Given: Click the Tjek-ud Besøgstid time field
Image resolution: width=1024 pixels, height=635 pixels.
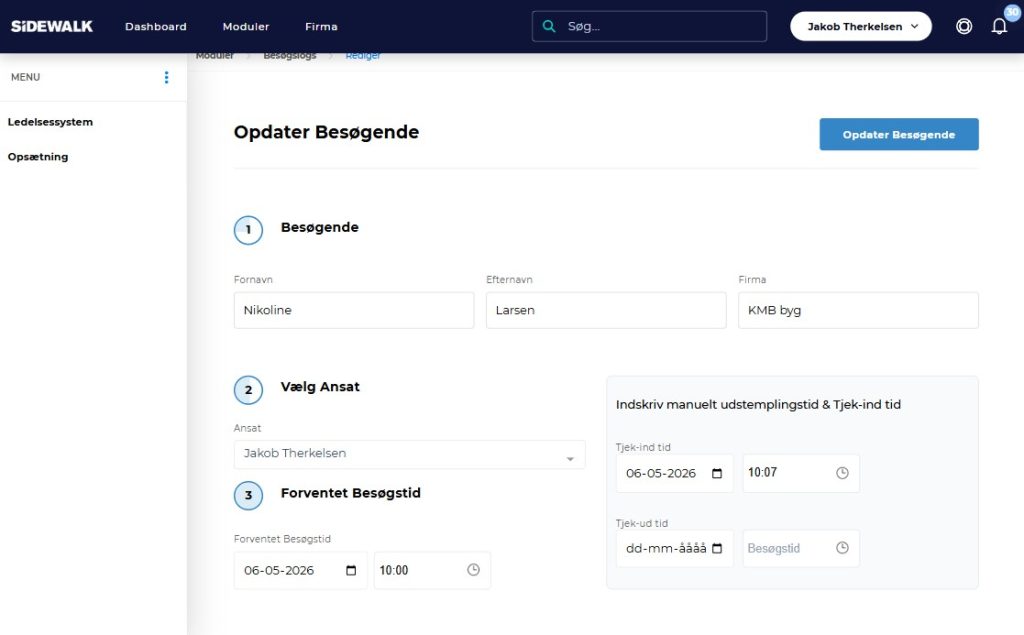Looking at the screenshot, I should click(801, 548).
